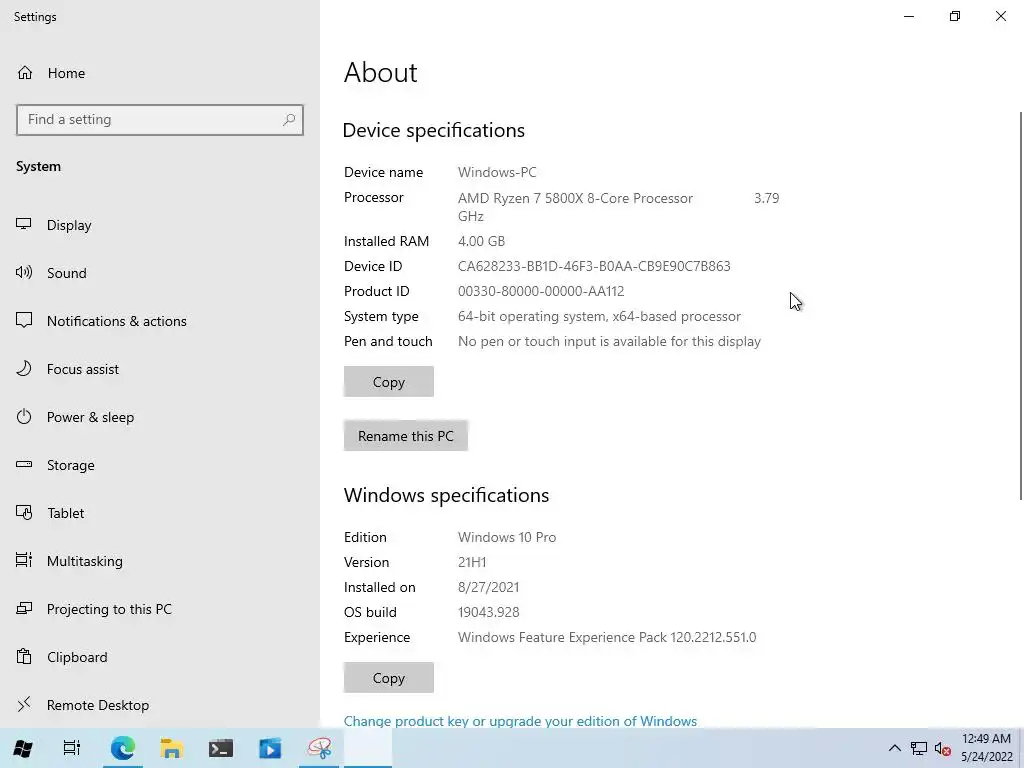
Task: Click the Windows specifications heading
Action: click(x=446, y=495)
